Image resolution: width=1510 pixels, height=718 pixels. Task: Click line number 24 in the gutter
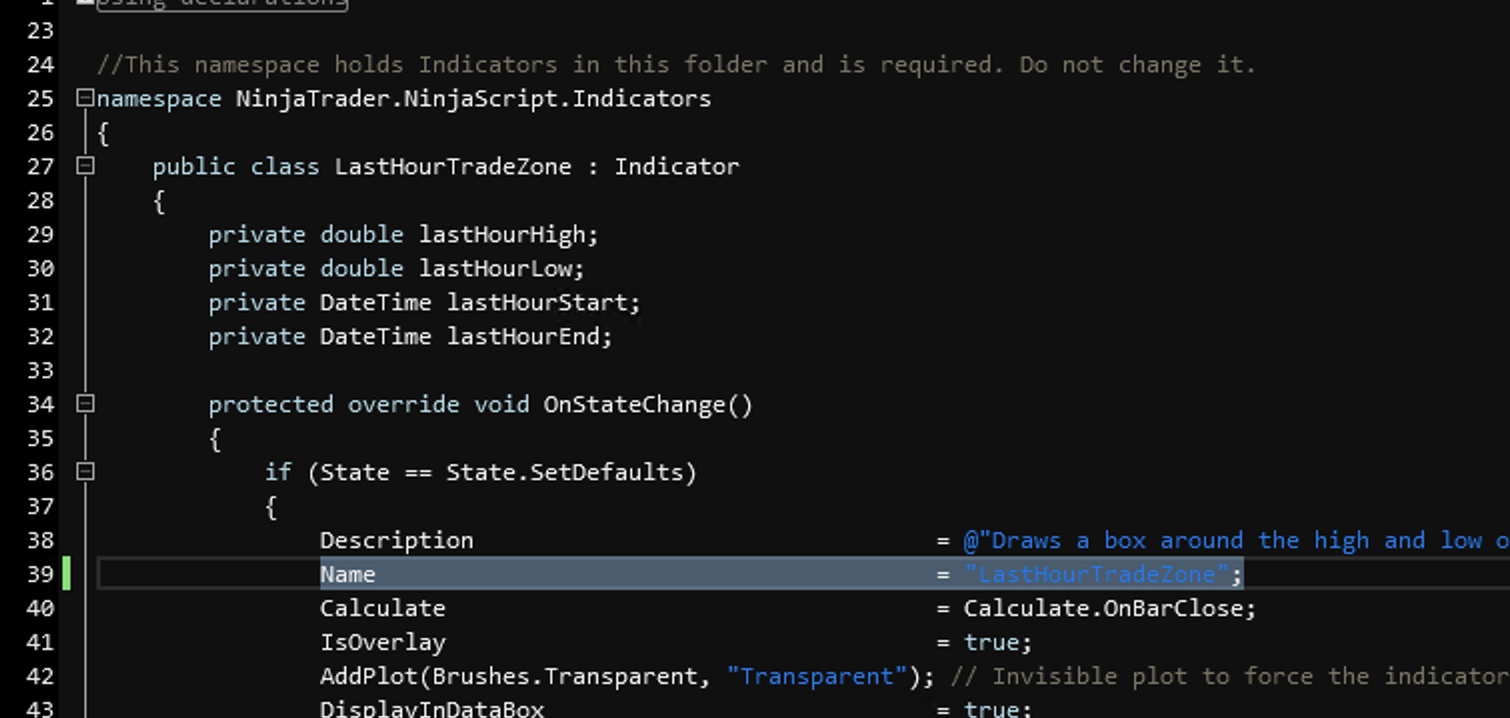[40, 64]
